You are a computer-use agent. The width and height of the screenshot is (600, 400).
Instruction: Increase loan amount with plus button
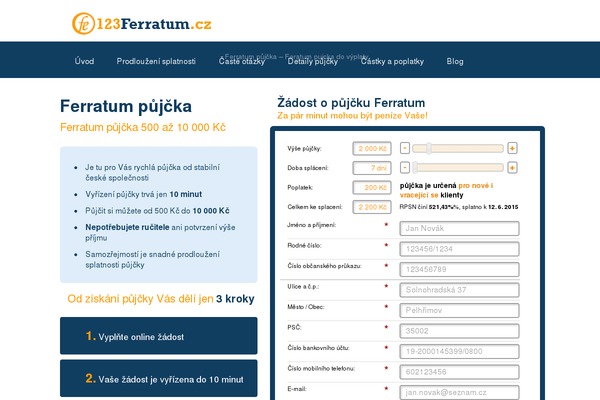tap(512, 148)
